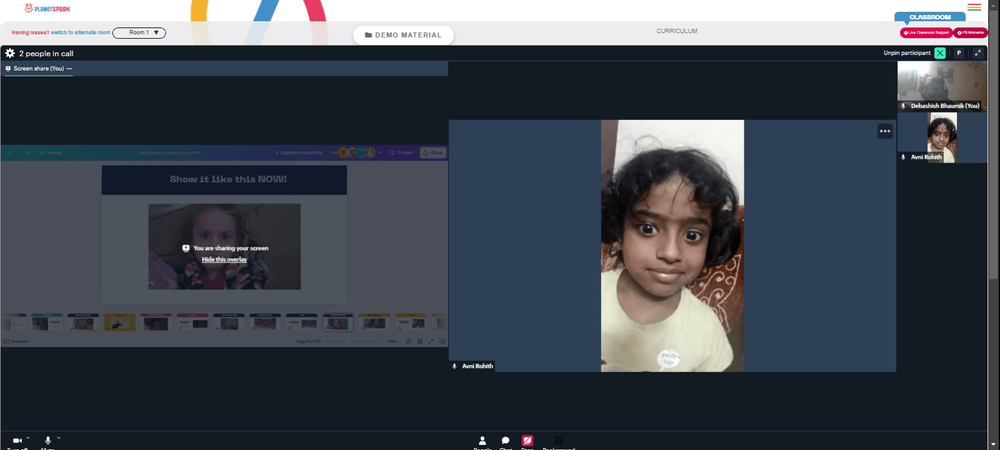Click Live Classroom Support button
Viewport: 1000px width, 450px height.
[x=926, y=33]
